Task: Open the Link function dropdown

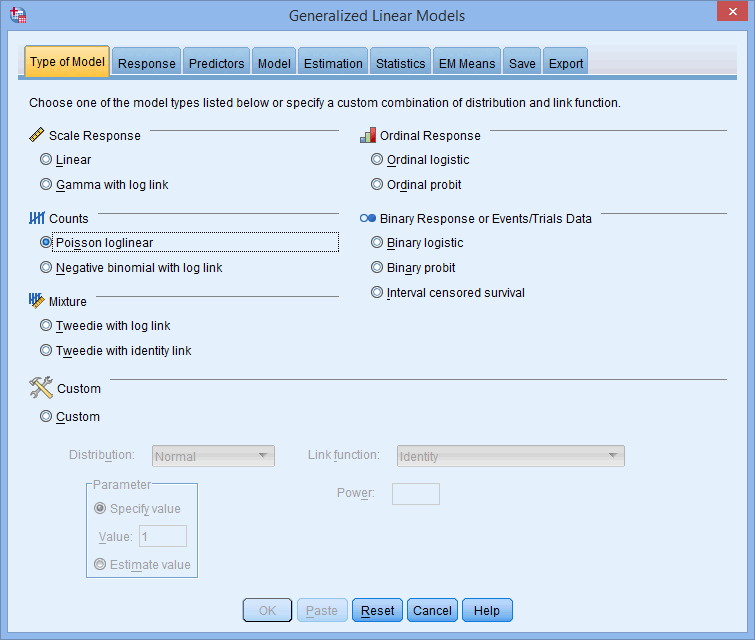Action: click(x=511, y=456)
